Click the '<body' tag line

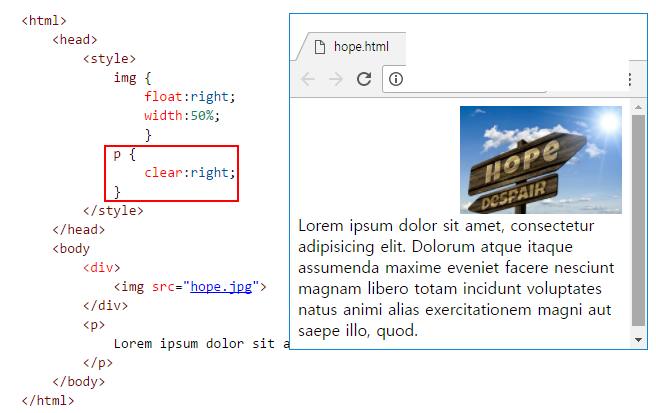(71, 249)
